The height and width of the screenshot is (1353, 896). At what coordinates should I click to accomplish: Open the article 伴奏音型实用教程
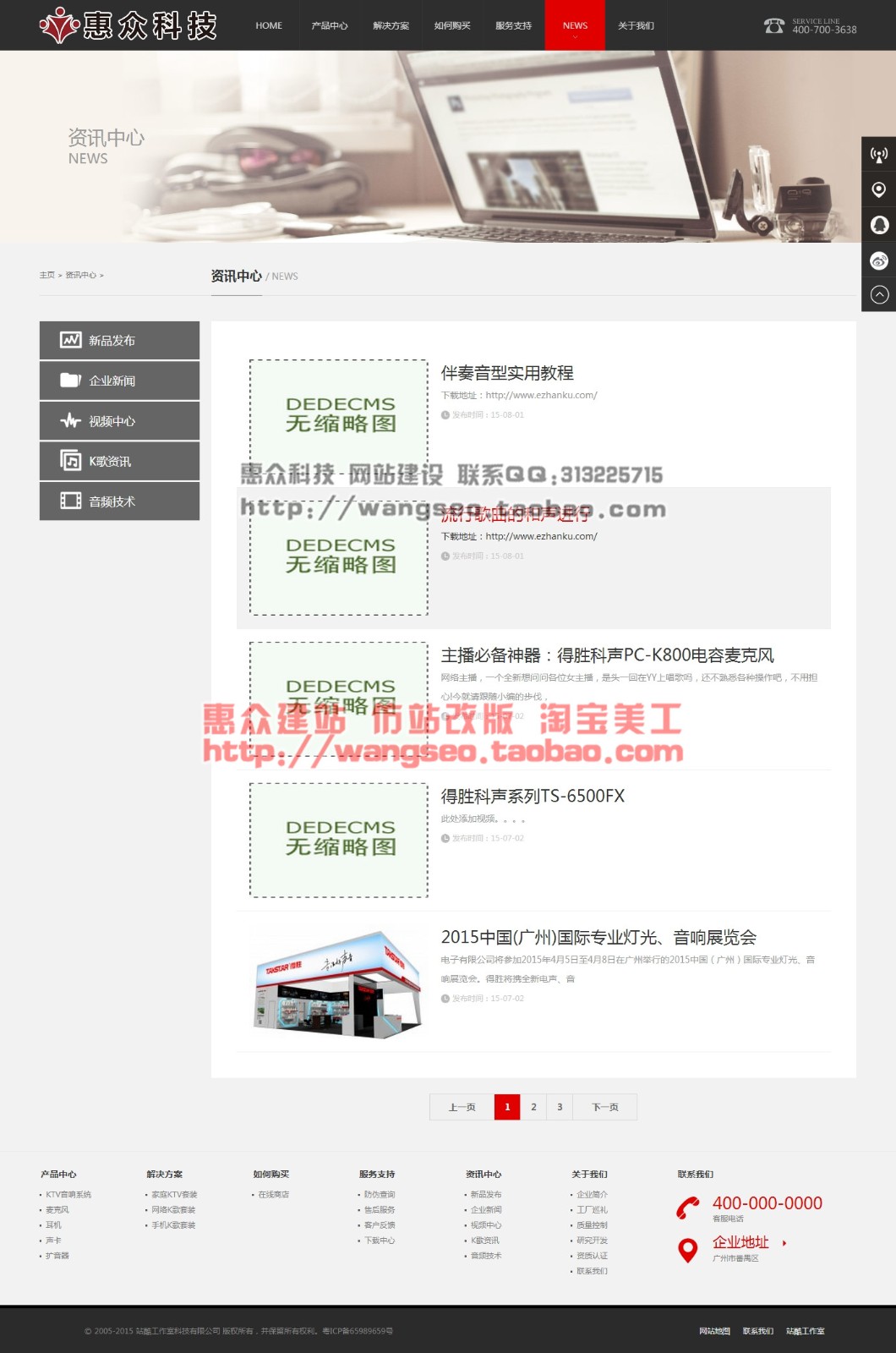[507, 373]
